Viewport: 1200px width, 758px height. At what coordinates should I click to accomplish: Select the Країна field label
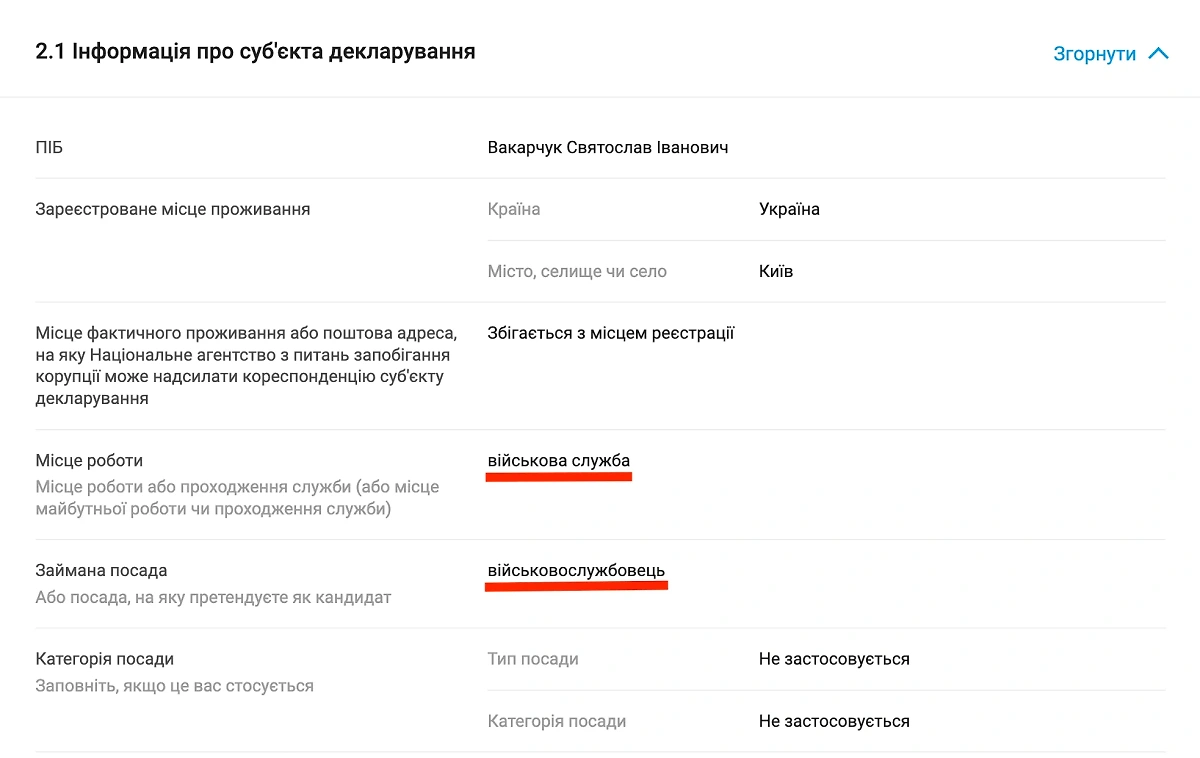508,209
